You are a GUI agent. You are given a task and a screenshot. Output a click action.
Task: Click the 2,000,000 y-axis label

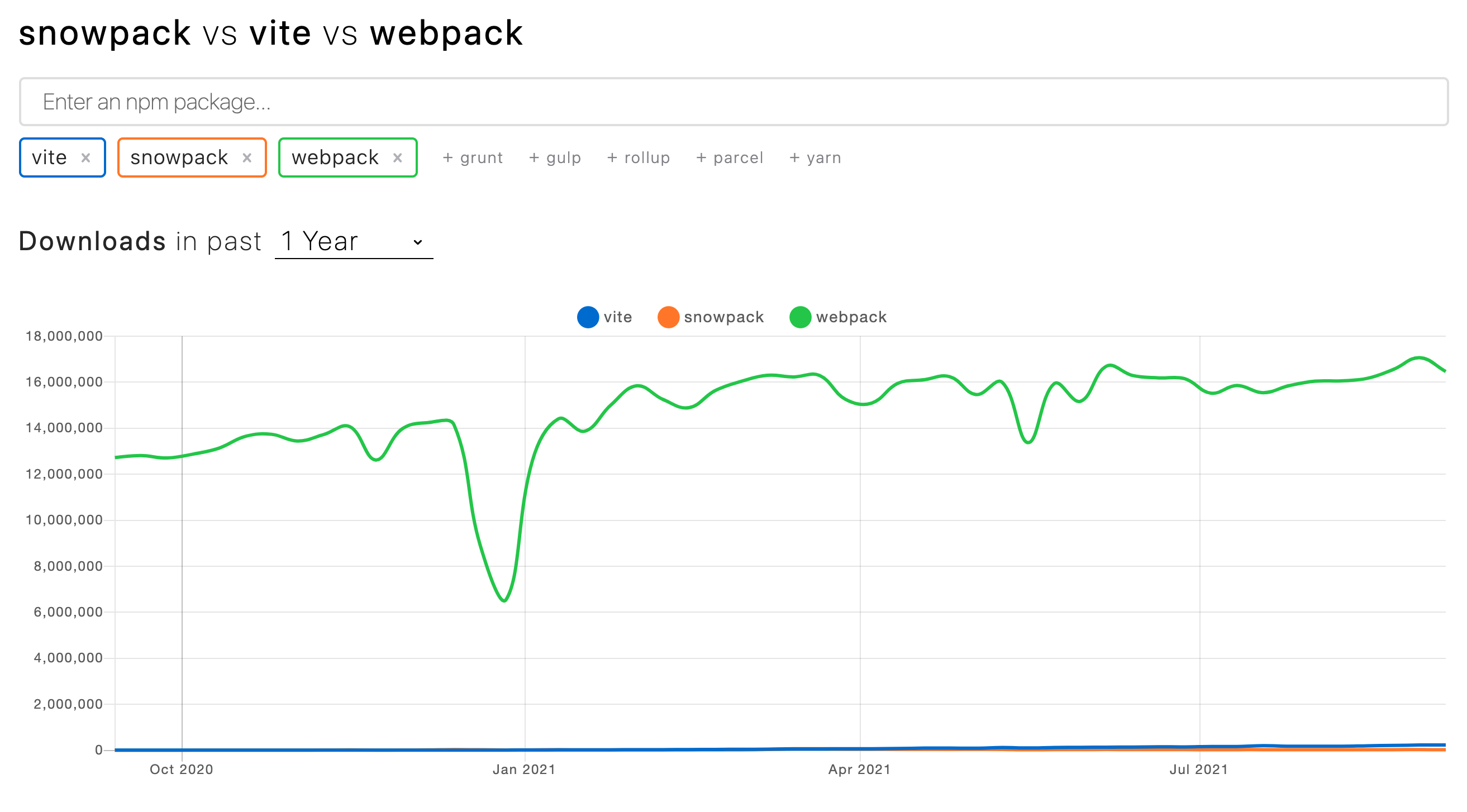coord(68,704)
